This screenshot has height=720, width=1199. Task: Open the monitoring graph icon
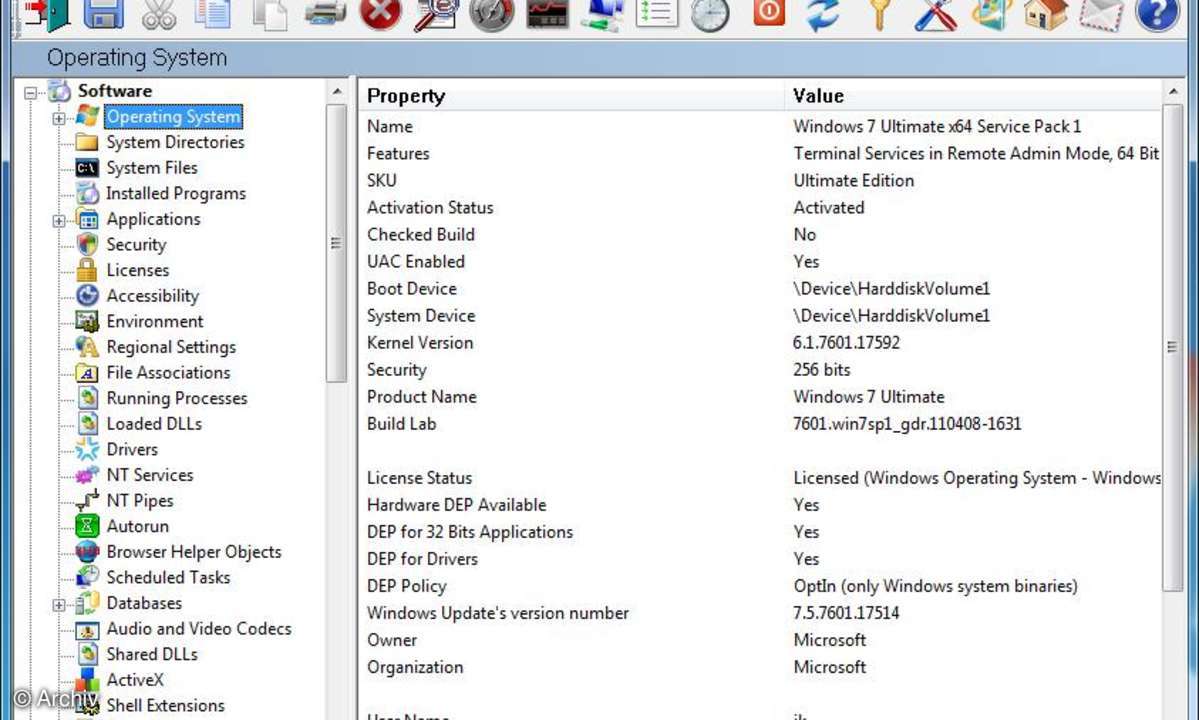[x=548, y=13]
